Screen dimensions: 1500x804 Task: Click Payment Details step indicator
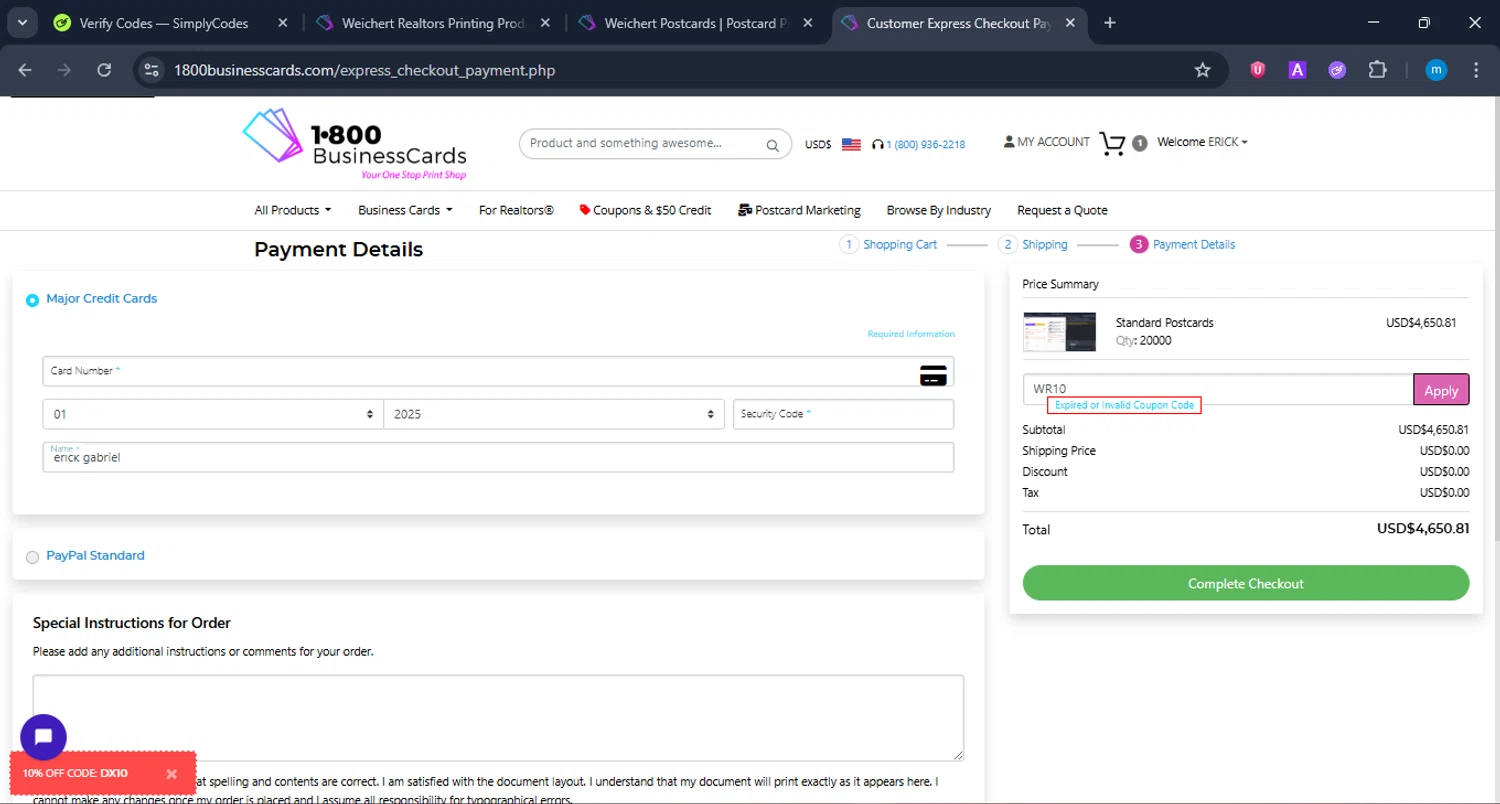[x=1182, y=244]
